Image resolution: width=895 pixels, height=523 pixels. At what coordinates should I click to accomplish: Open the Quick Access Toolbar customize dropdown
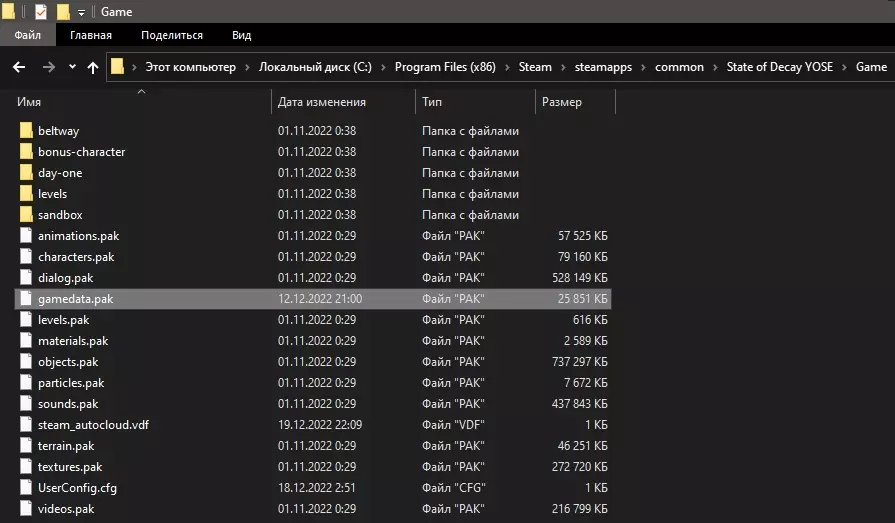pos(81,12)
